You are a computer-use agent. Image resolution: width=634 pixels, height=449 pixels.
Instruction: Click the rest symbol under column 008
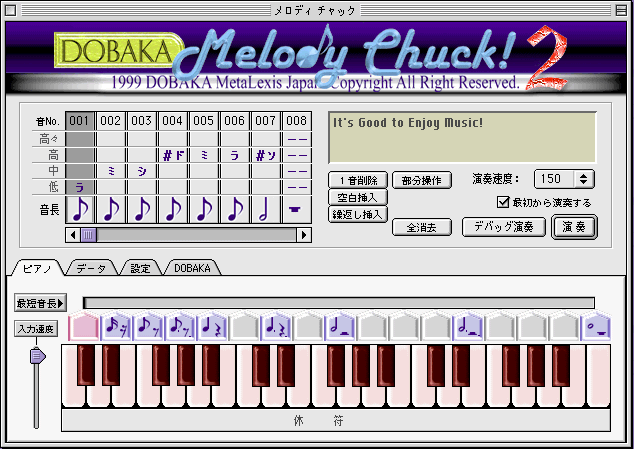pyautogui.click(x=296, y=209)
